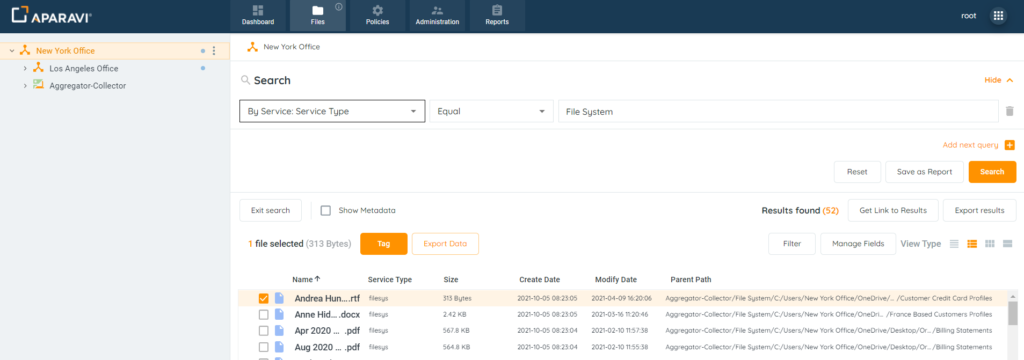Click Export results button
The image size is (1024, 360).
coord(980,210)
